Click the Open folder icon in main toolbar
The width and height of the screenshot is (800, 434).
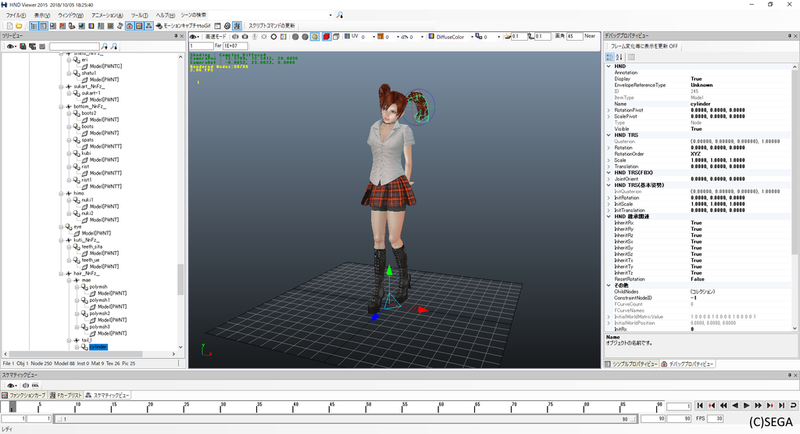click(19, 25)
